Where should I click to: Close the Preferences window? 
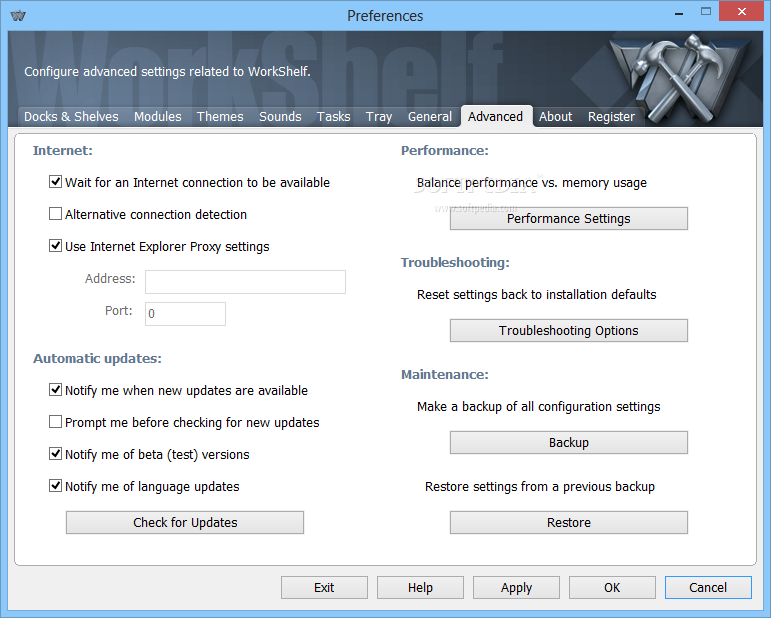click(x=741, y=11)
